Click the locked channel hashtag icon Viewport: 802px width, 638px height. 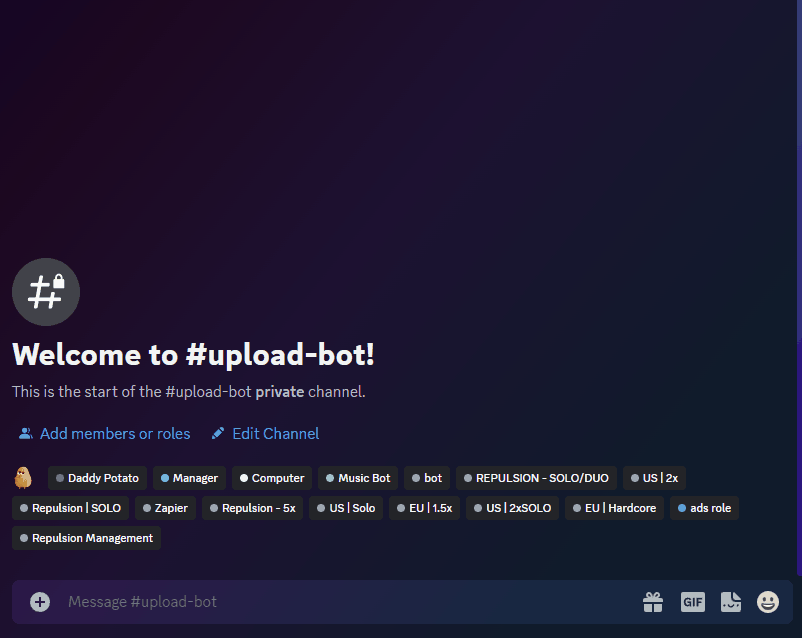pos(45,292)
